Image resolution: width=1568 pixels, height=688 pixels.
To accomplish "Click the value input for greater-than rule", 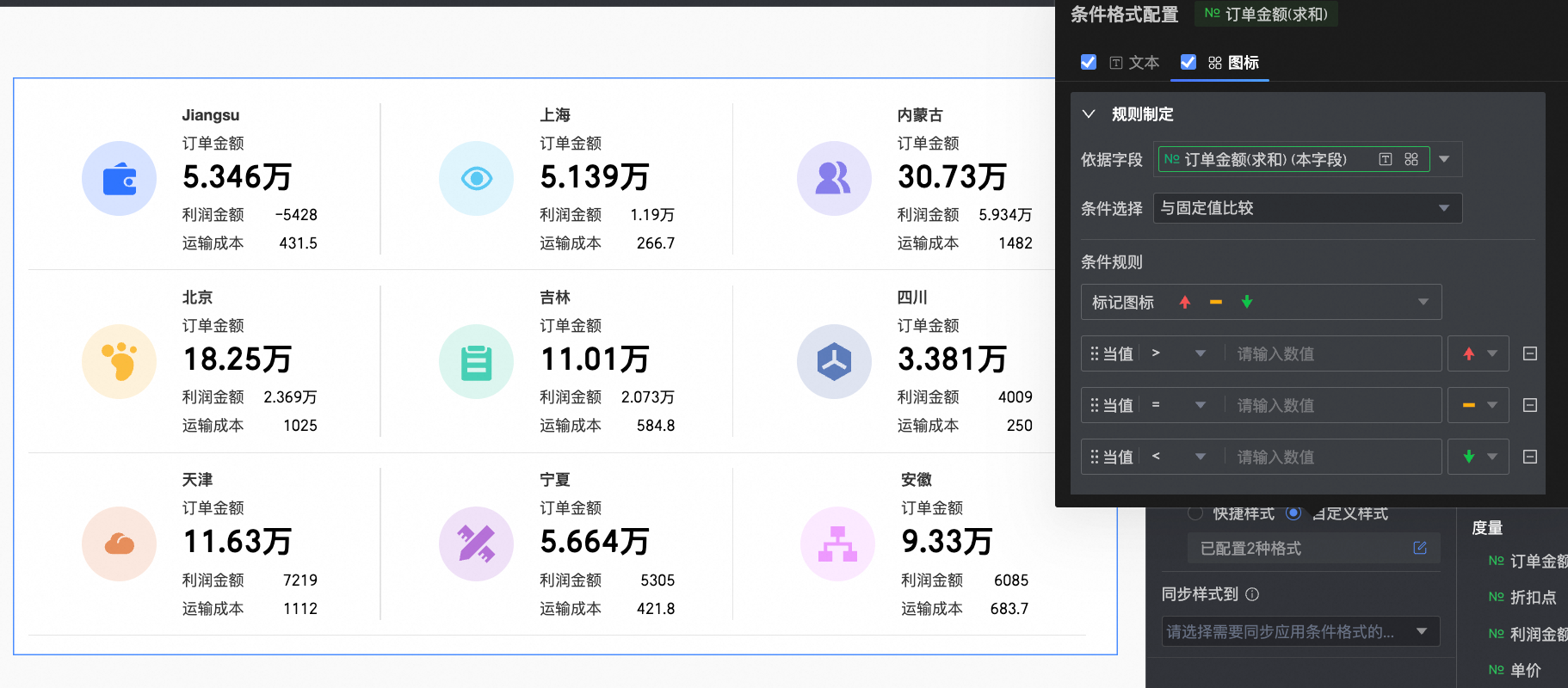I will click(x=1334, y=353).
